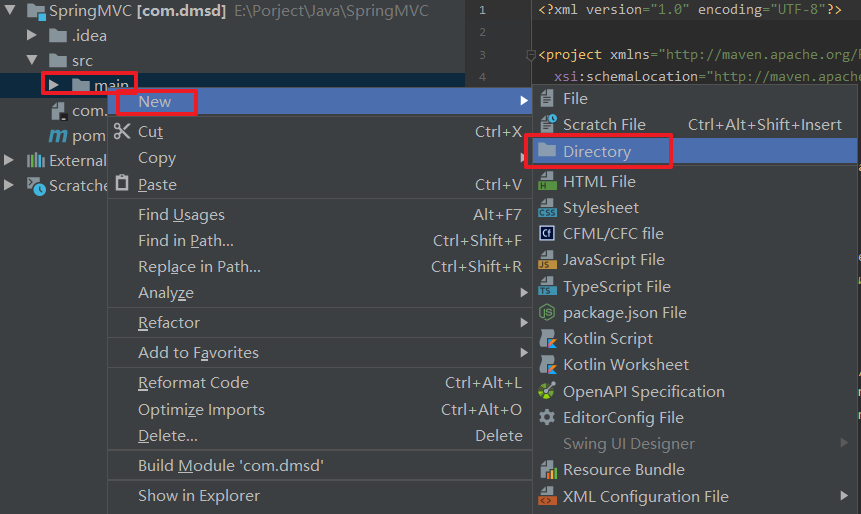Screen dimensions: 861x514
Task: Click the OpenAPI Specification icon
Action: (547, 391)
